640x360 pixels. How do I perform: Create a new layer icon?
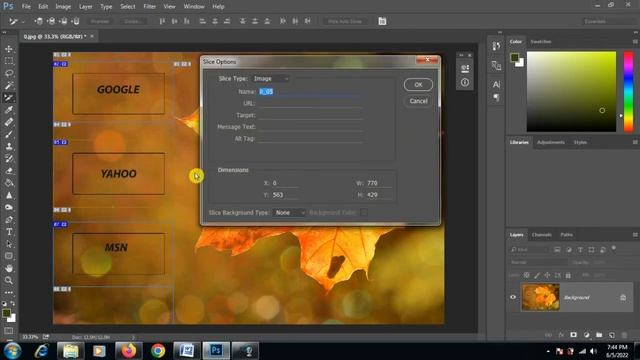pyautogui.click(x=611, y=335)
